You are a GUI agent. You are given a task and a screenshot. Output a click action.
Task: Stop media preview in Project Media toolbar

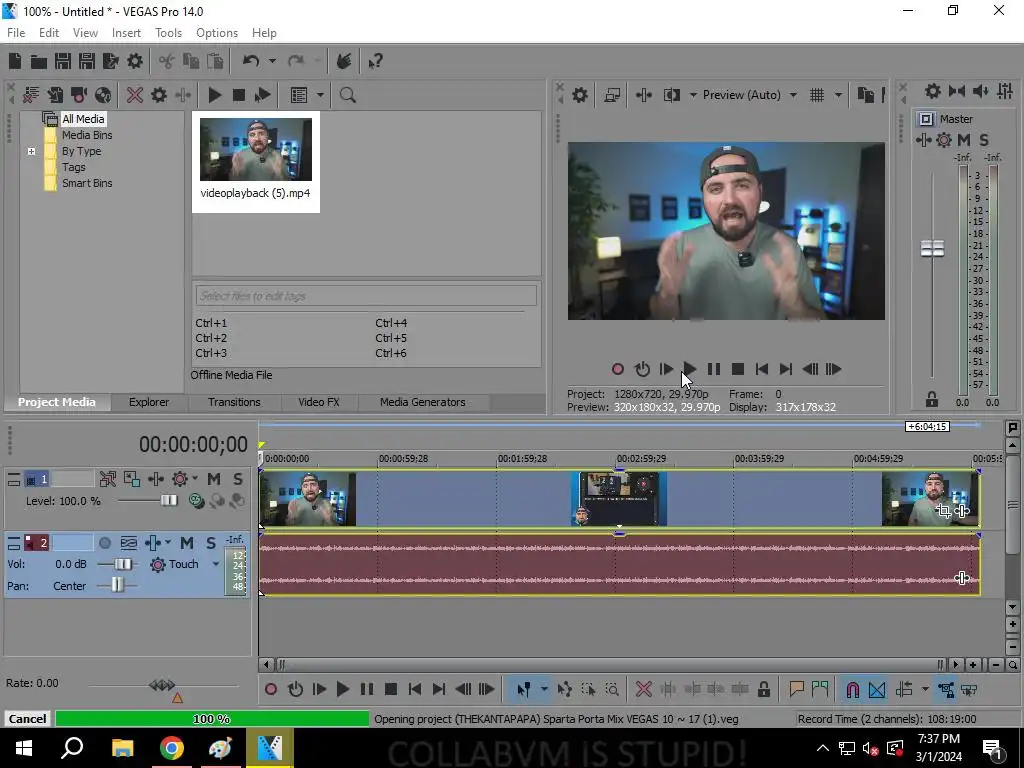click(x=238, y=95)
